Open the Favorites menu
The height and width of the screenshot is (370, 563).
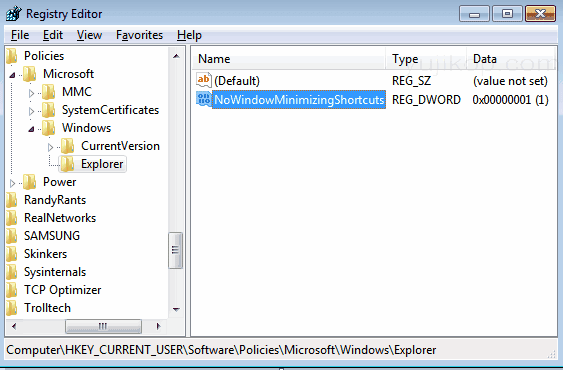pyautogui.click(x=139, y=35)
